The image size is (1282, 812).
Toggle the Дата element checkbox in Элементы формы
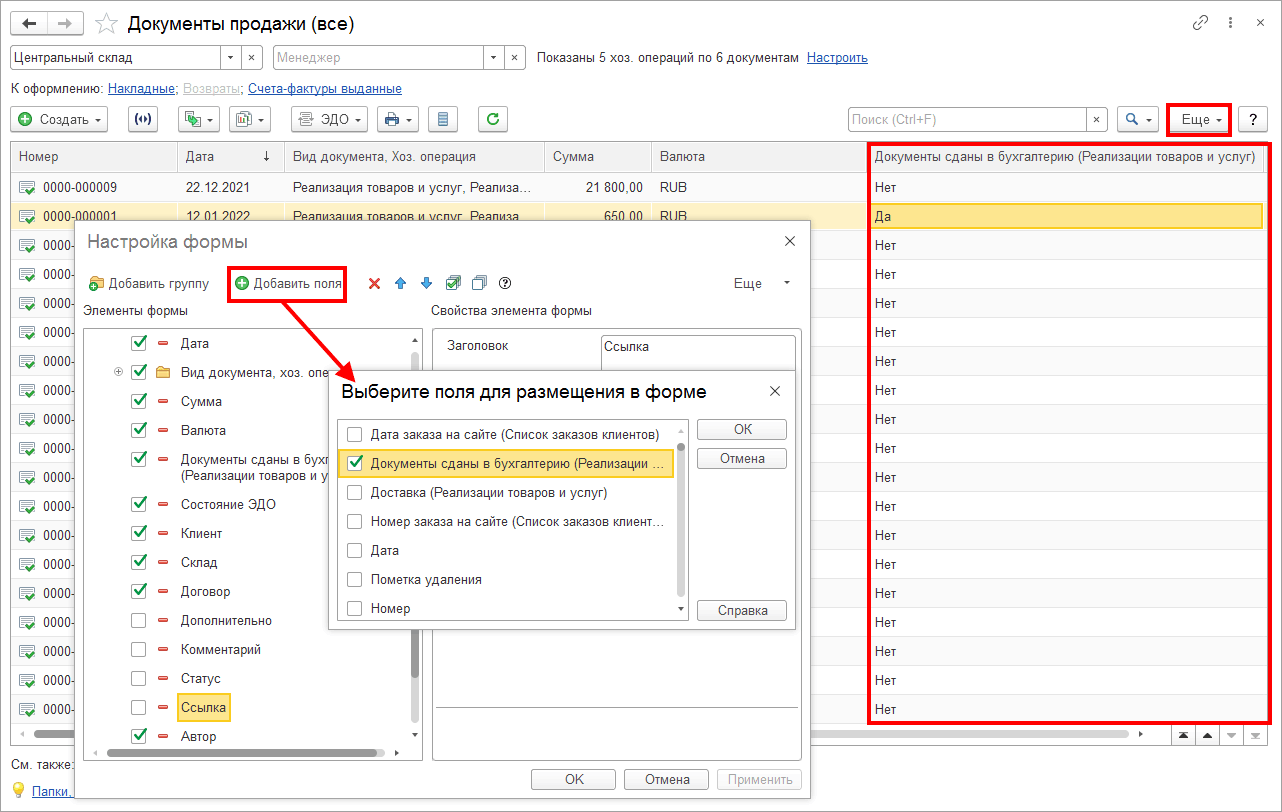tap(139, 343)
